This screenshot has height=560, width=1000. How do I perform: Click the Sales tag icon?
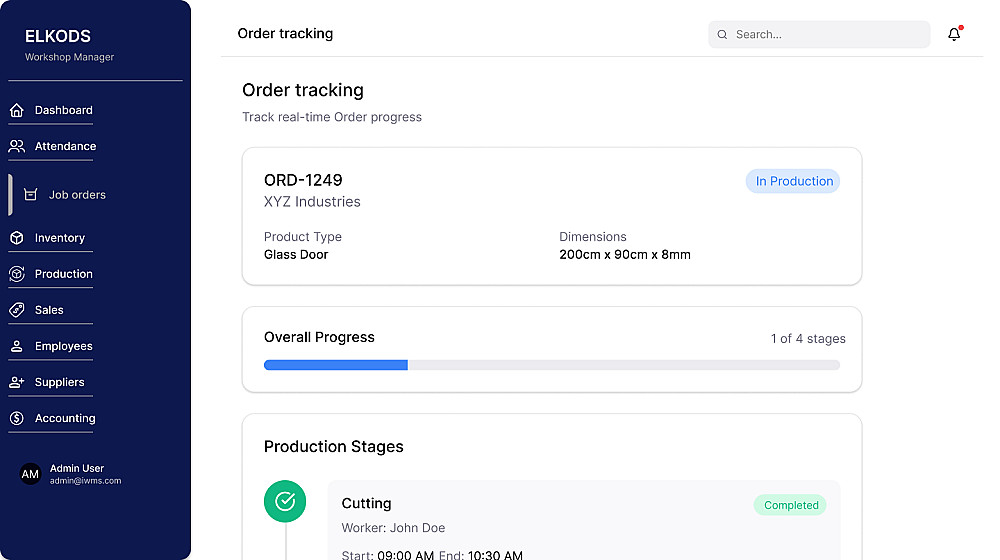tap(16, 310)
